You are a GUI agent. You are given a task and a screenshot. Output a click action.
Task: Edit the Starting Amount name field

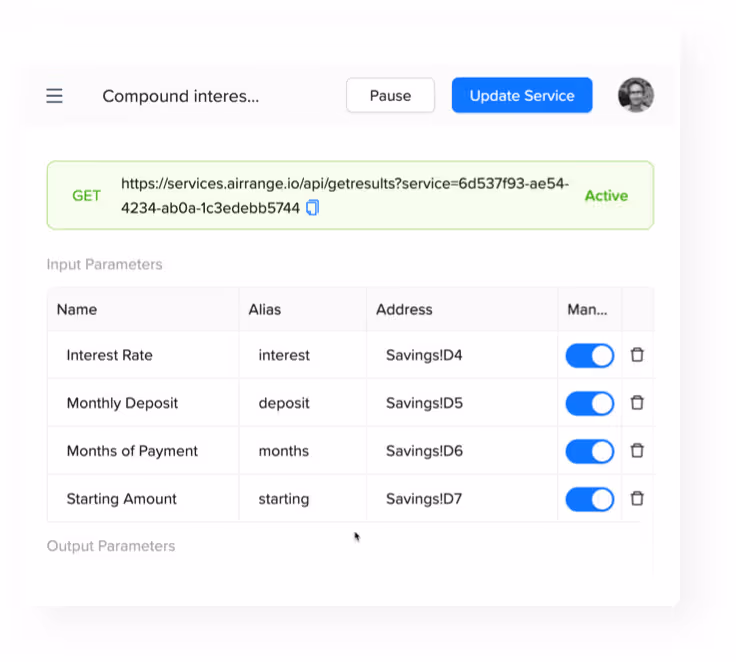(121, 499)
